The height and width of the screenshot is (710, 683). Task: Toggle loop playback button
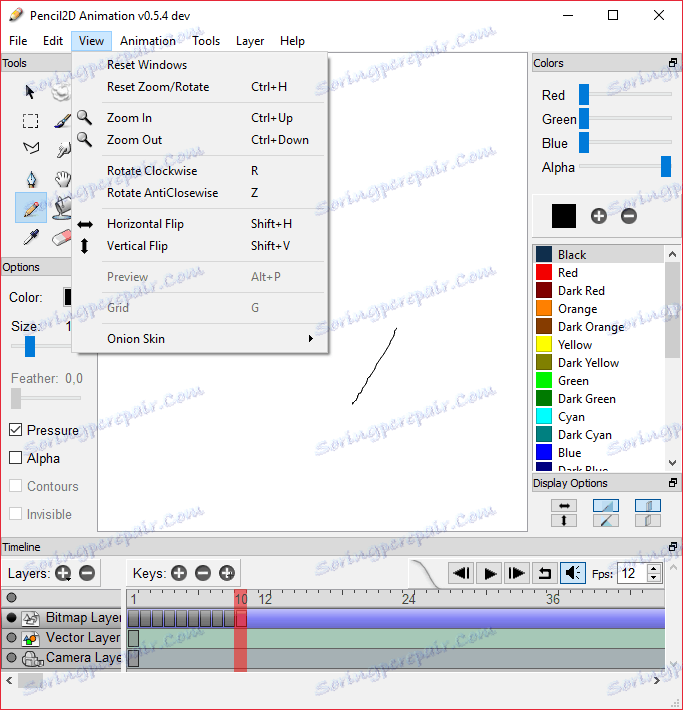point(545,573)
